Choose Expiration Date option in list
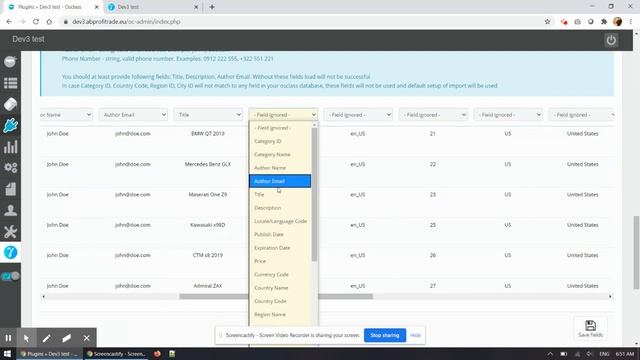 click(x=280, y=248)
